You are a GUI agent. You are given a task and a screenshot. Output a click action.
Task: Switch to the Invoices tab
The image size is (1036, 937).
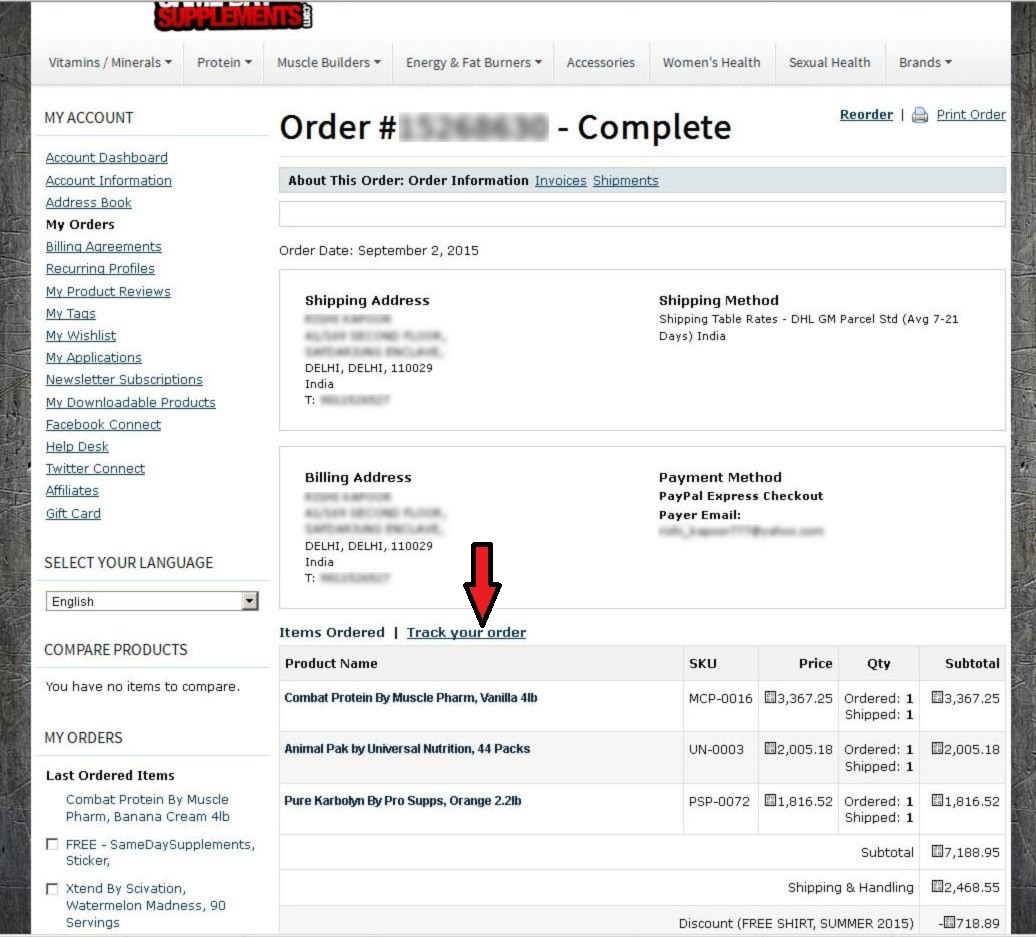click(560, 180)
